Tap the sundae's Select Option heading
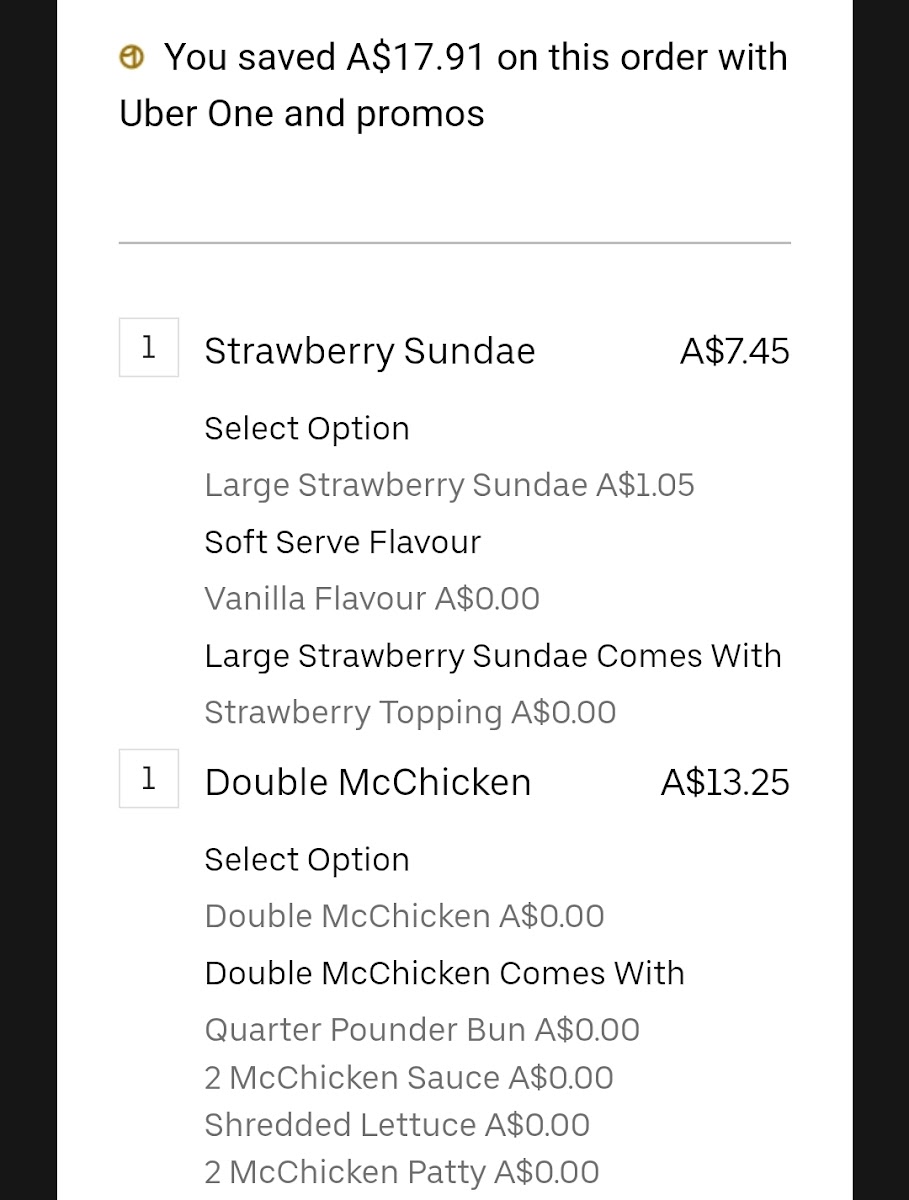Viewport: 909px width, 1200px height. [x=307, y=429]
